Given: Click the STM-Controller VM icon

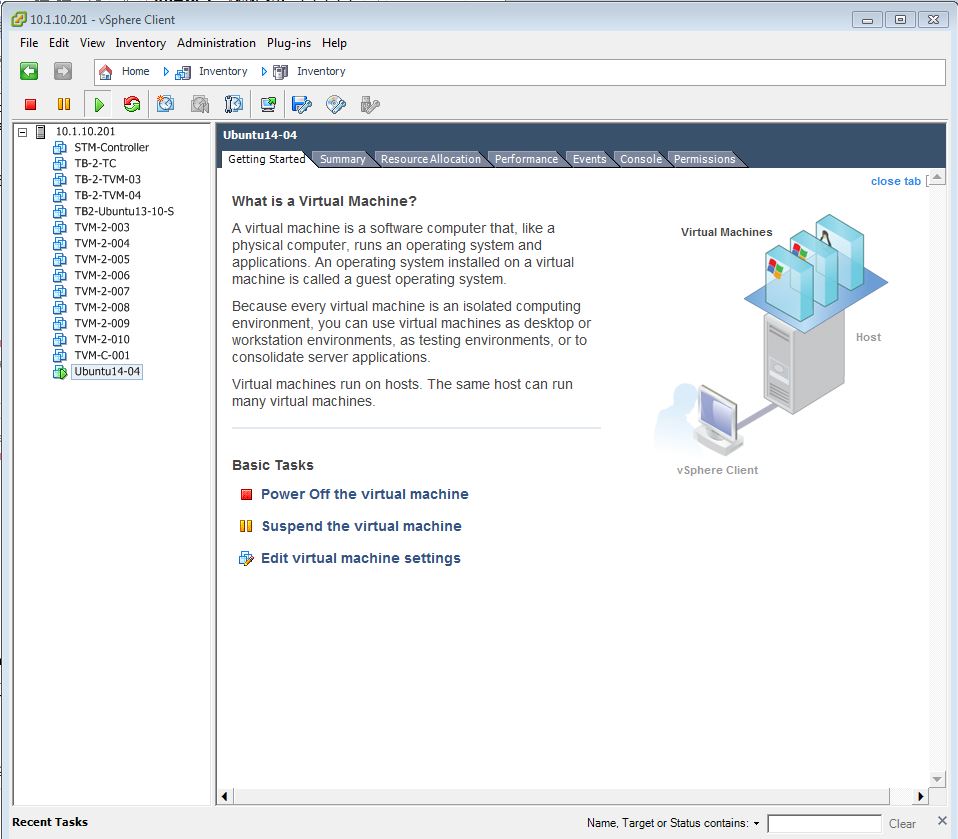Looking at the screenshot, I should click(x=60, y=147).
